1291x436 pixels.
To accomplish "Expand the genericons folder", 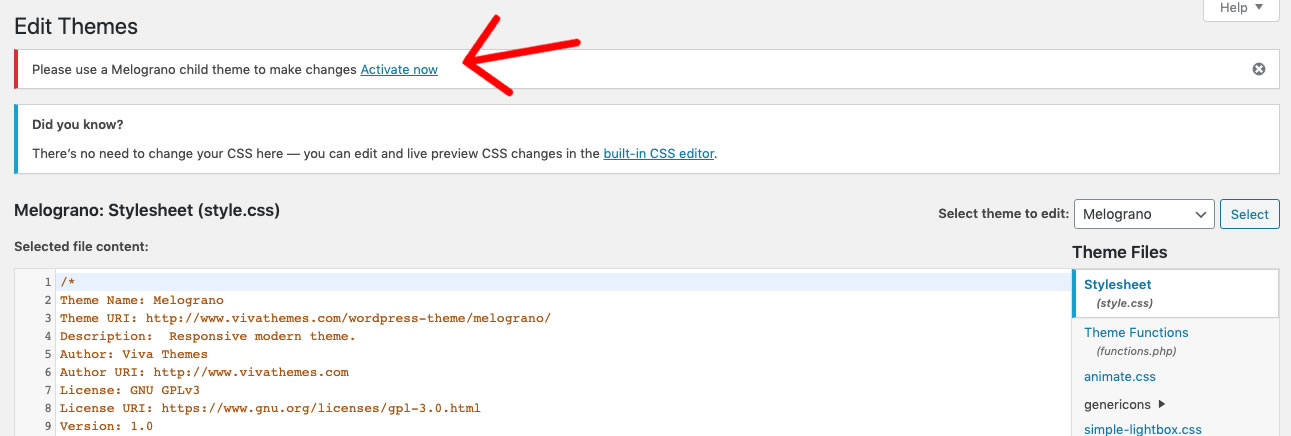I will [x=1125, y=405].
